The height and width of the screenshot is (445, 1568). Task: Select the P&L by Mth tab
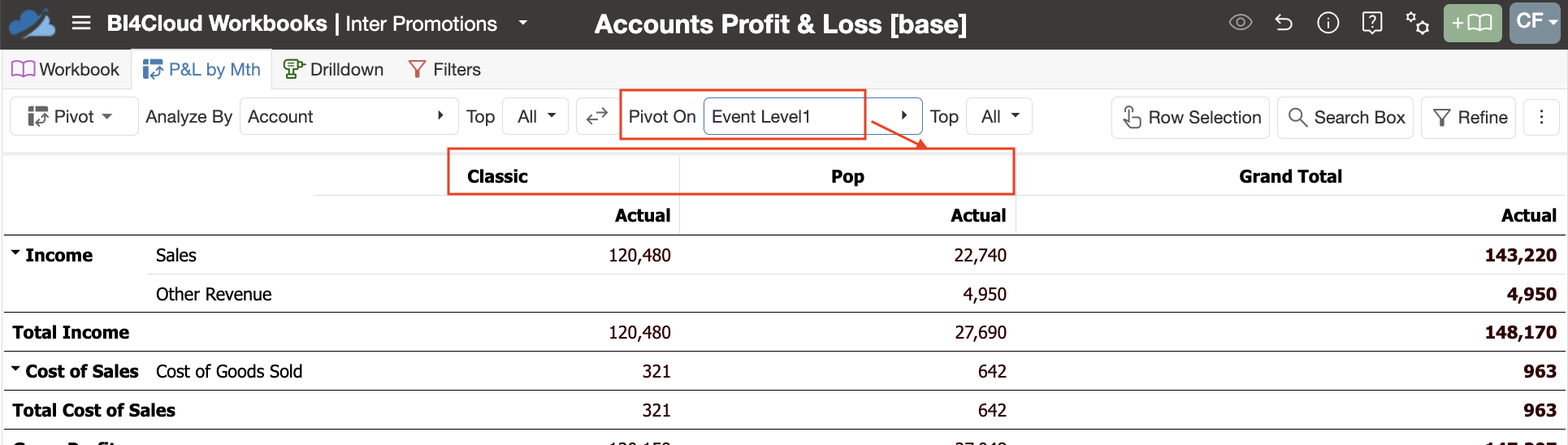[x=201, y=70]
